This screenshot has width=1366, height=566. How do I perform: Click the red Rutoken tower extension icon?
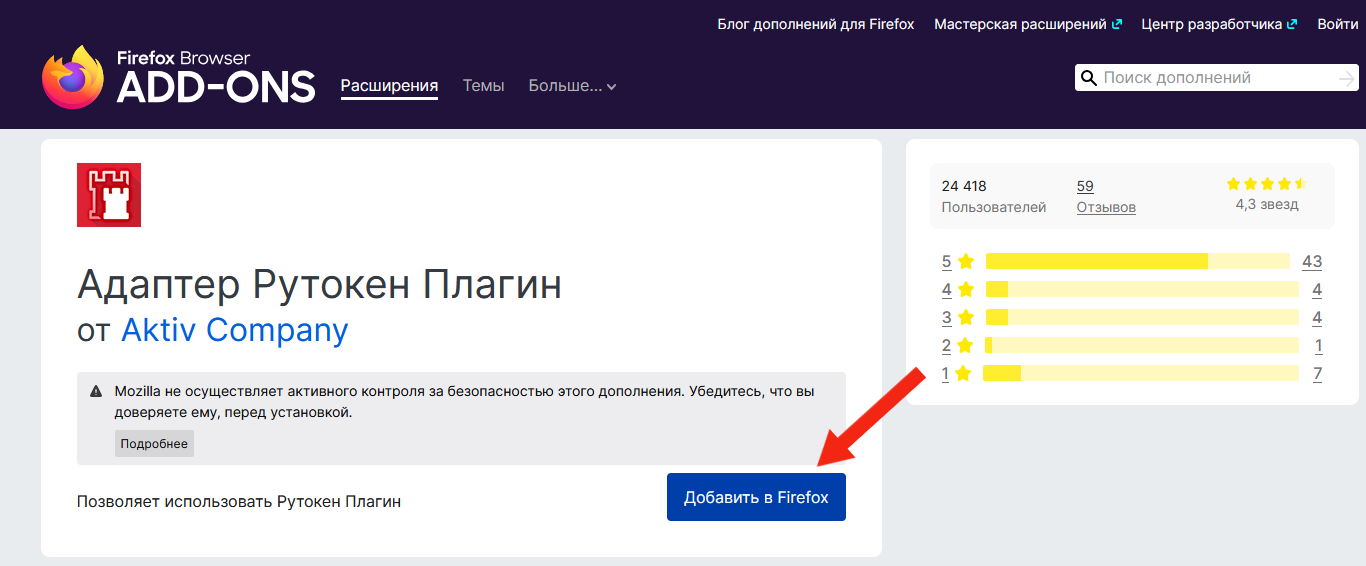(x=109, y=194)
